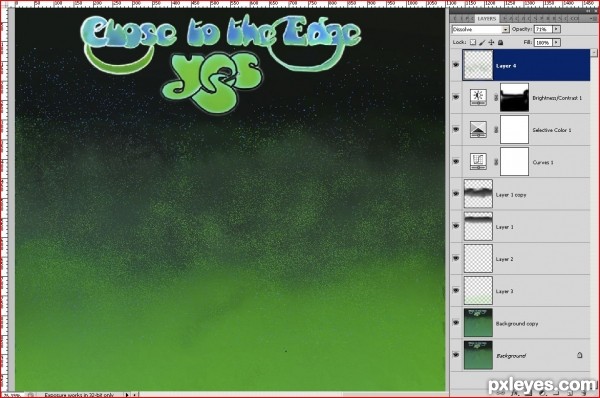This screenshot has width=600, height=398.
Task: Select the Layer 4 name
Action: (506, 66)
